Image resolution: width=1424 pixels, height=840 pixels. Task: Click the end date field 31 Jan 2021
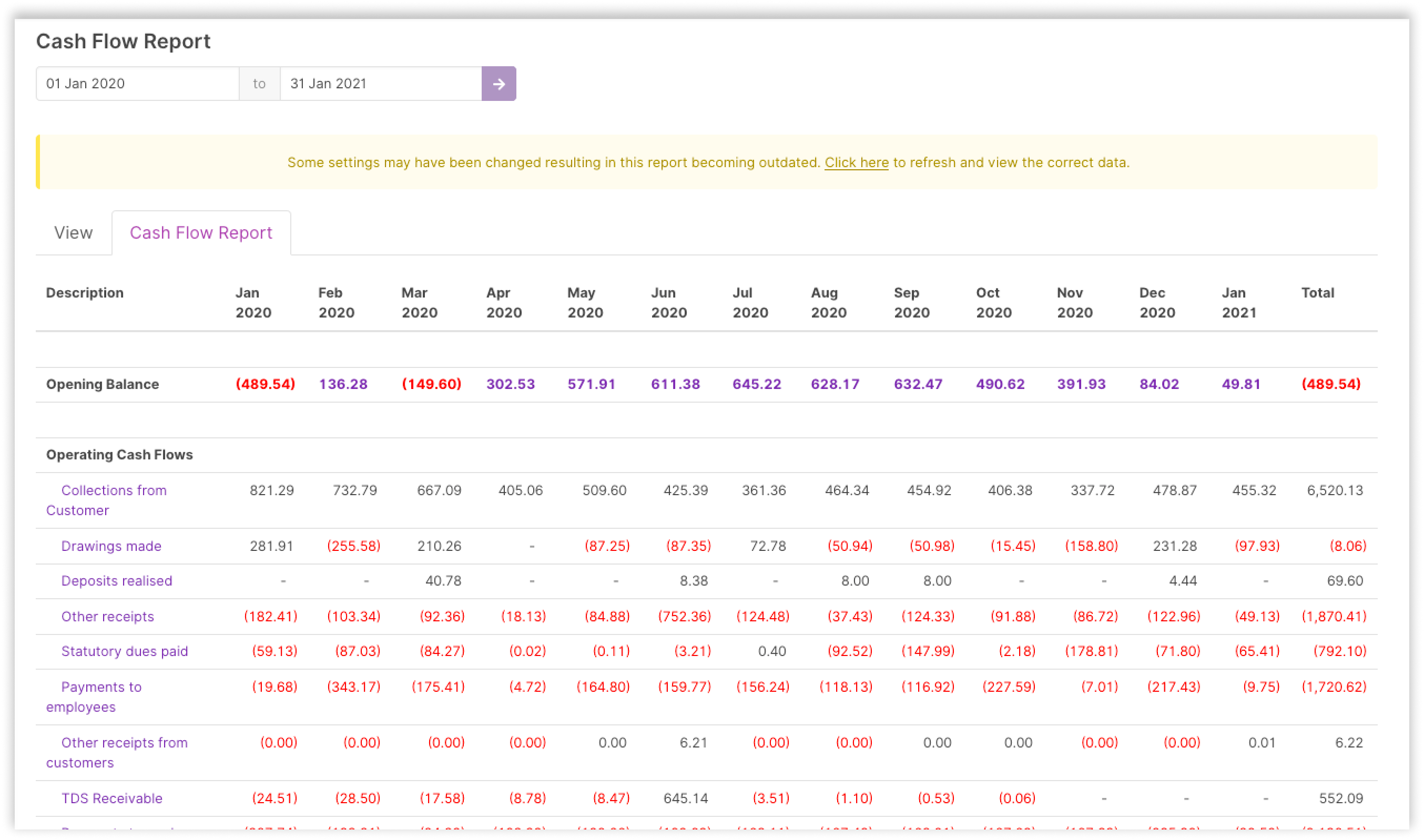tap(381, 84)
